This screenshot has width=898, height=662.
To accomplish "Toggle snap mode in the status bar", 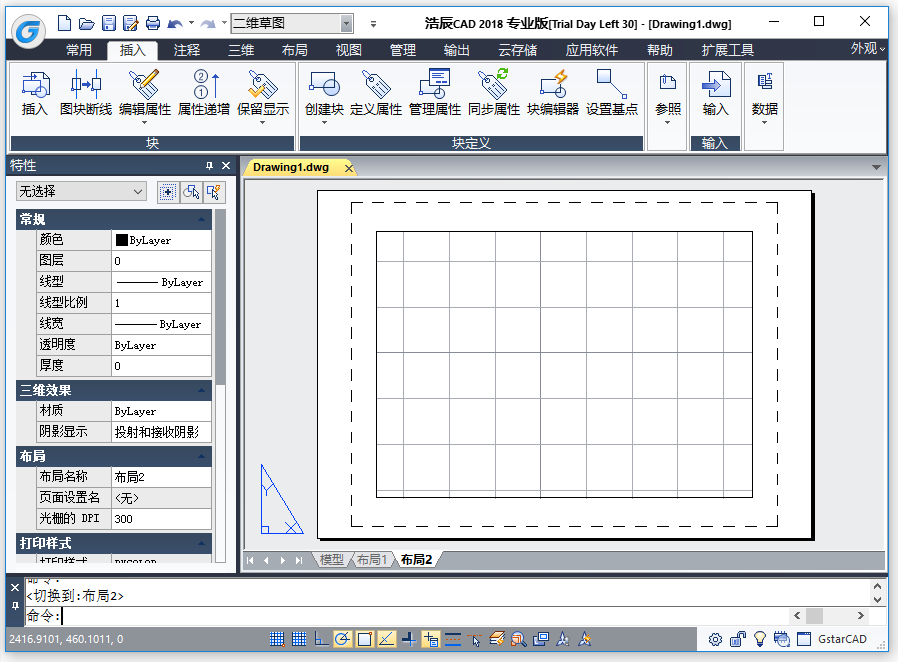I will (277, 640).
